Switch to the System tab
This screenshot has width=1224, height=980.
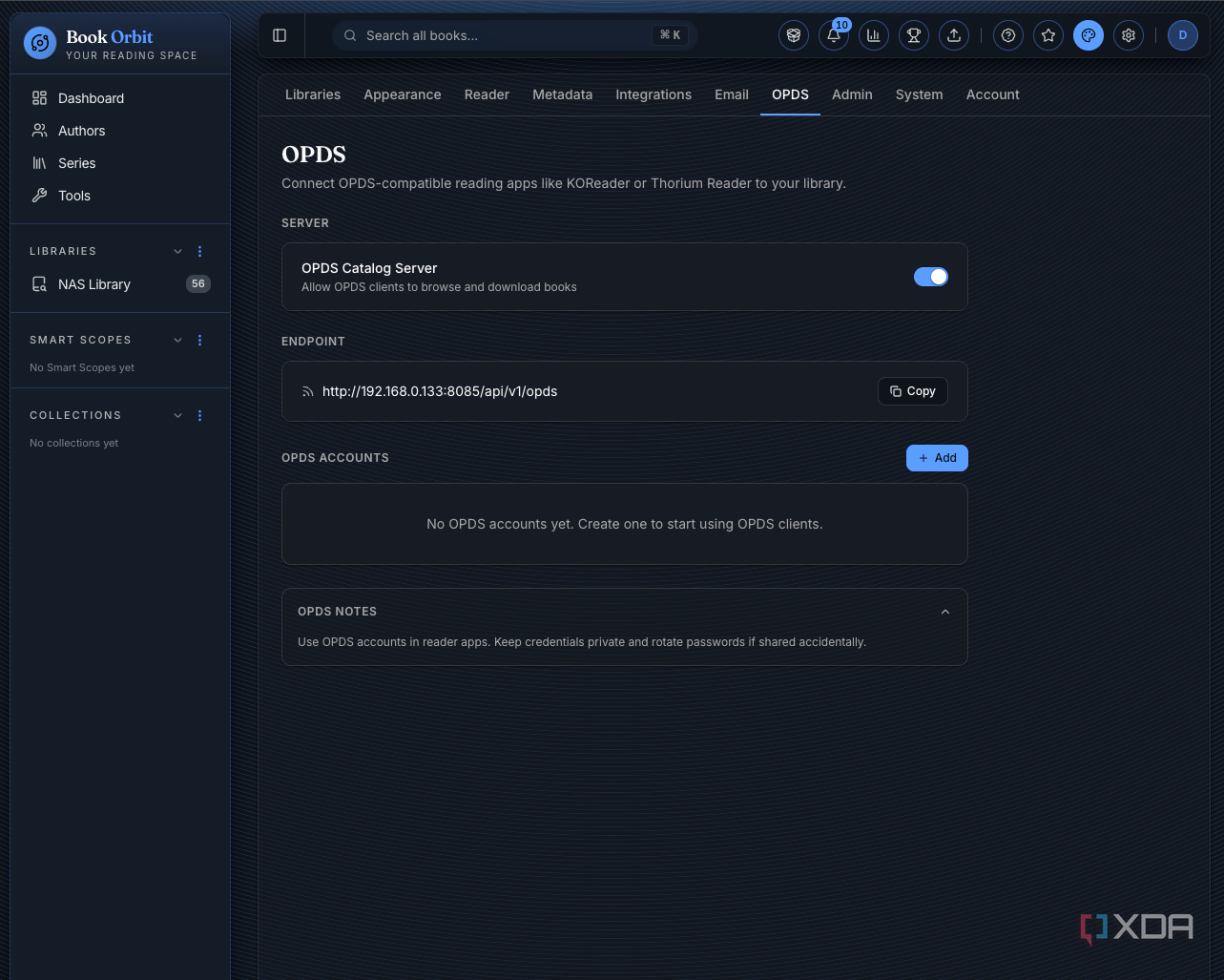click(x=920, y=94)
